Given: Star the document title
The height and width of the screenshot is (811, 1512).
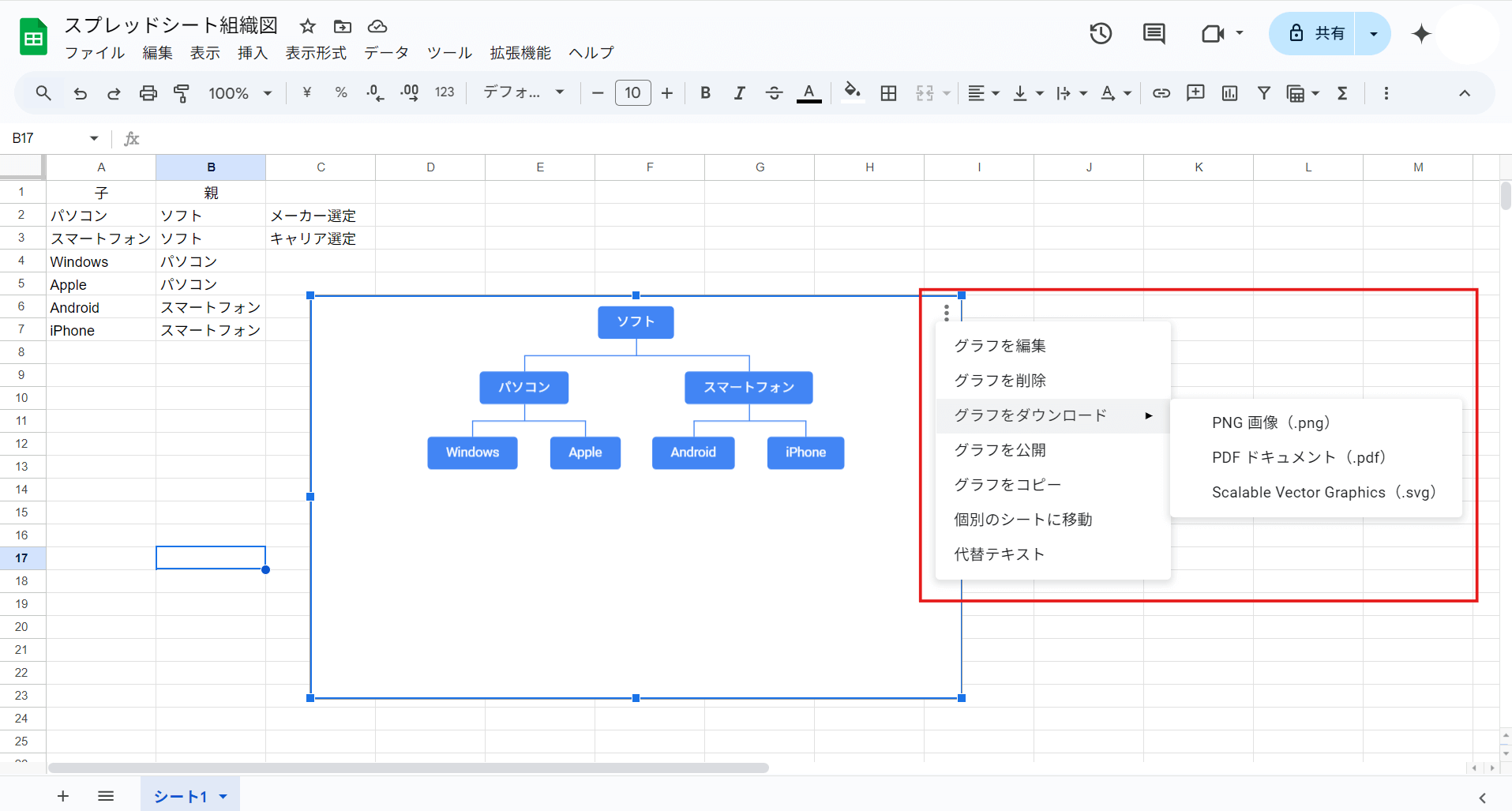Looking at the screenshot, I should (x=308, y=26).
